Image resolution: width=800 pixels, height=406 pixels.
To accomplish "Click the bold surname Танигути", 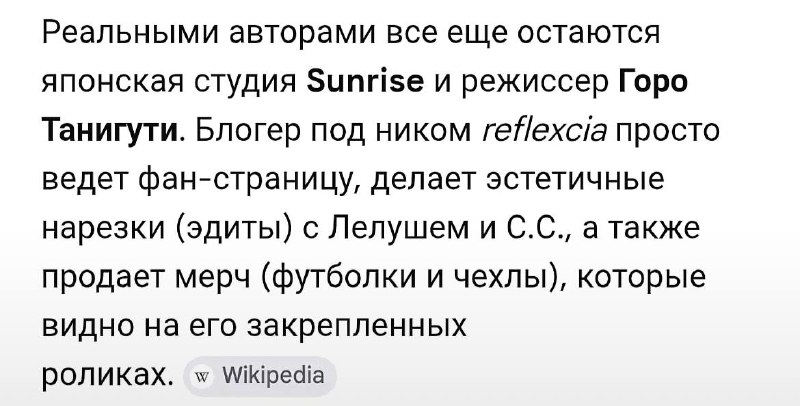I will [110, 132].
